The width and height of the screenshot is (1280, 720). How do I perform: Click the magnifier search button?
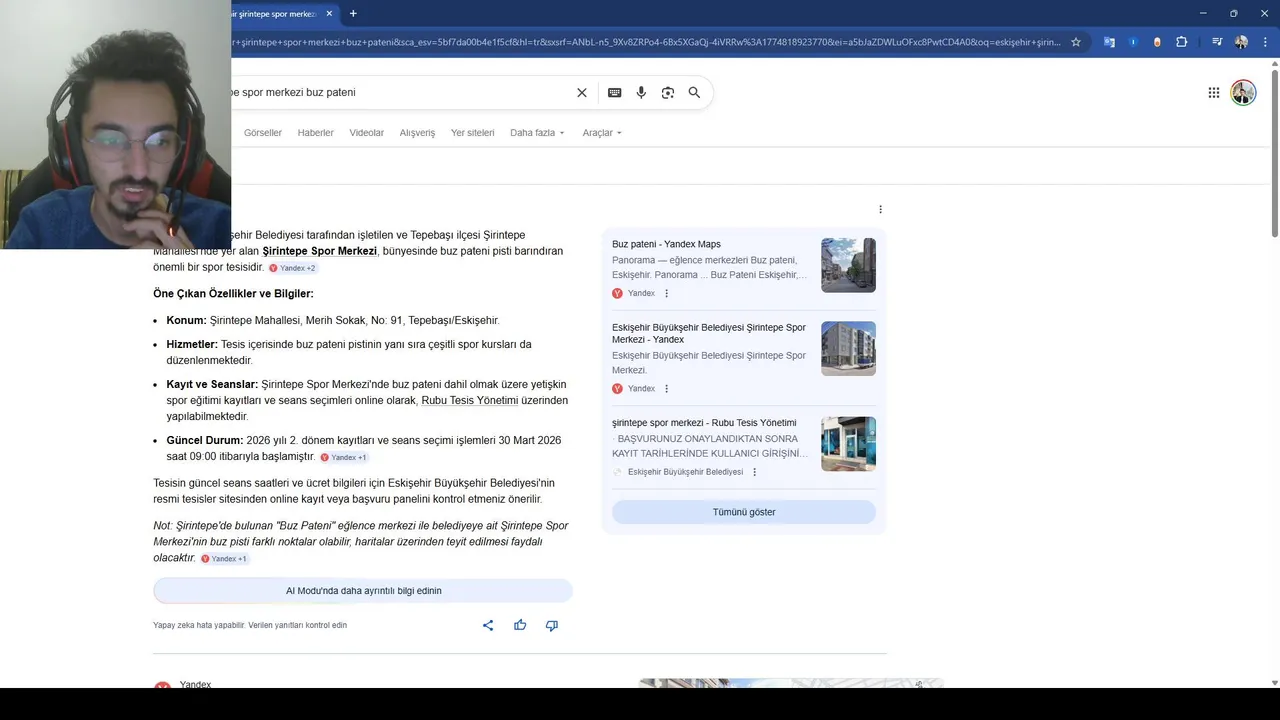pyautogui.click(x=694, y=92)
